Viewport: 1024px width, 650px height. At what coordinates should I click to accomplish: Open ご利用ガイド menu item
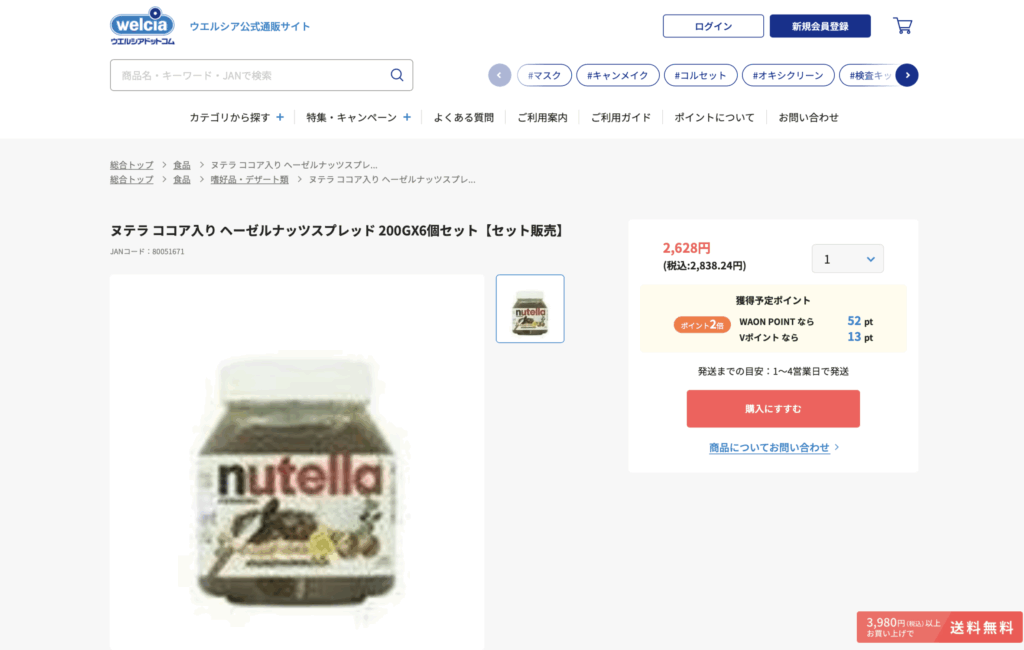pyautogui.click(x=620, y=117)
